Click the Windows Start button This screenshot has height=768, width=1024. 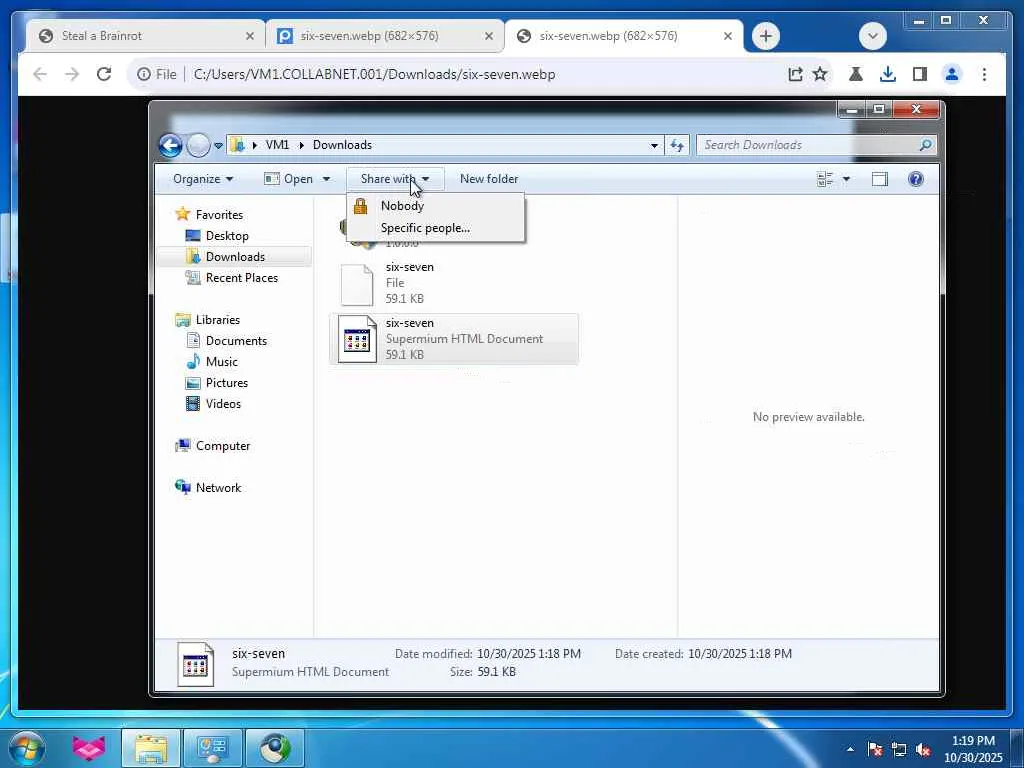point(27,748)
